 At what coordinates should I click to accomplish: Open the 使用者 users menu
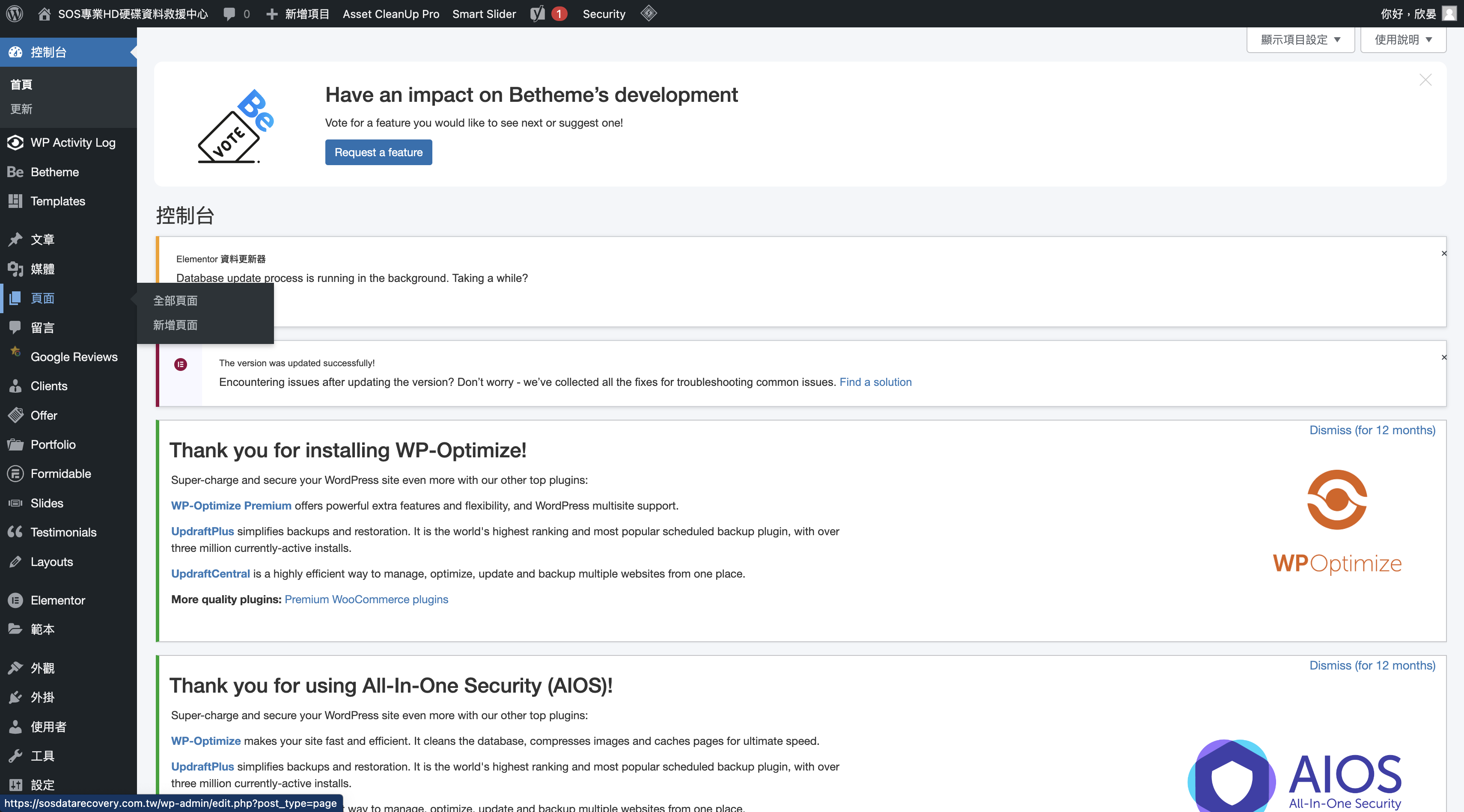click(49, 727)
